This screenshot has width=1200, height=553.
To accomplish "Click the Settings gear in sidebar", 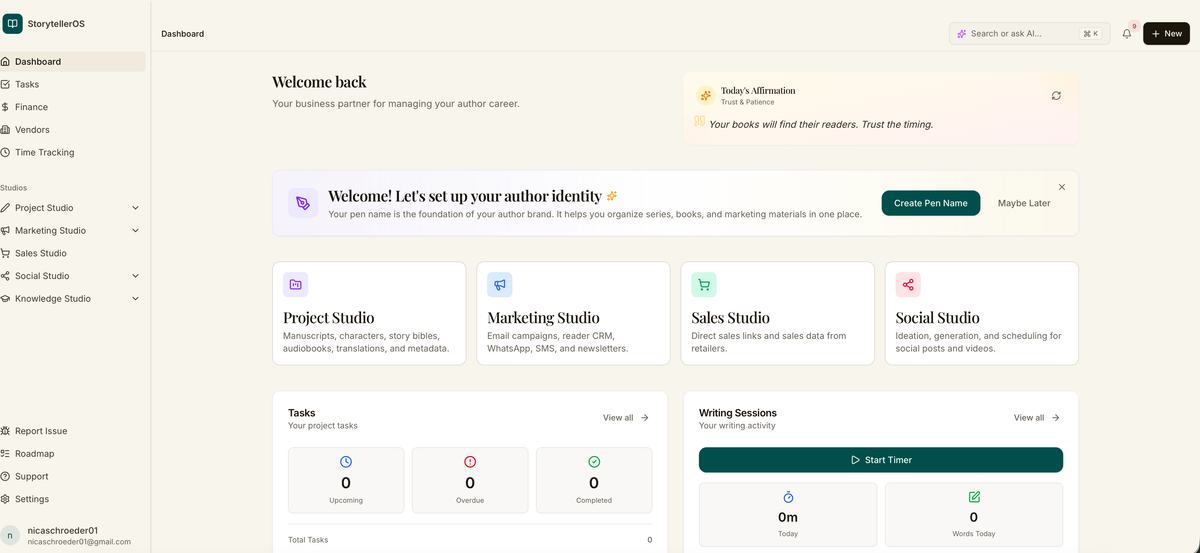I will pos(31,499).
